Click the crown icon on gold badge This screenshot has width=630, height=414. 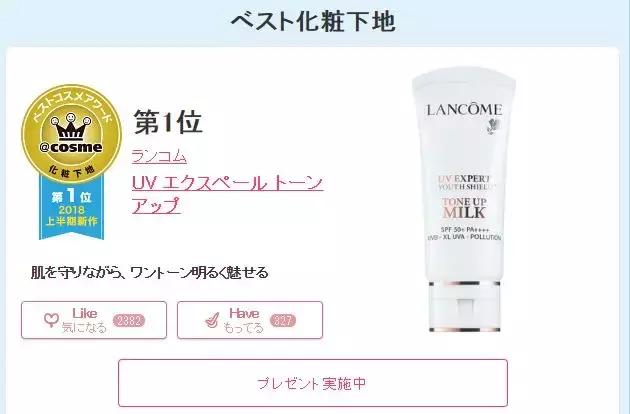point(71,126)
